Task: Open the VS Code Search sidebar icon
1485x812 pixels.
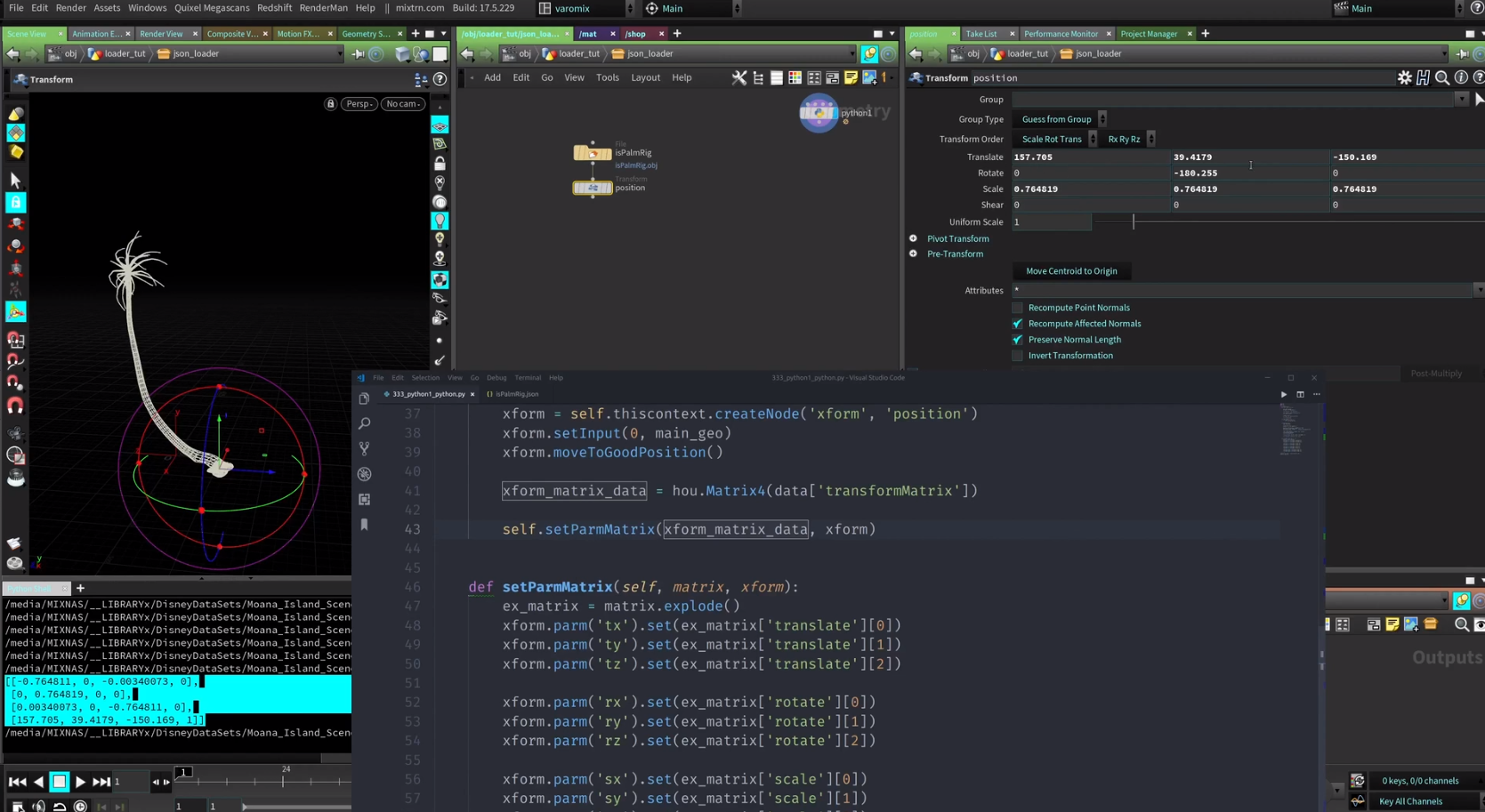Action: point(364,423)
